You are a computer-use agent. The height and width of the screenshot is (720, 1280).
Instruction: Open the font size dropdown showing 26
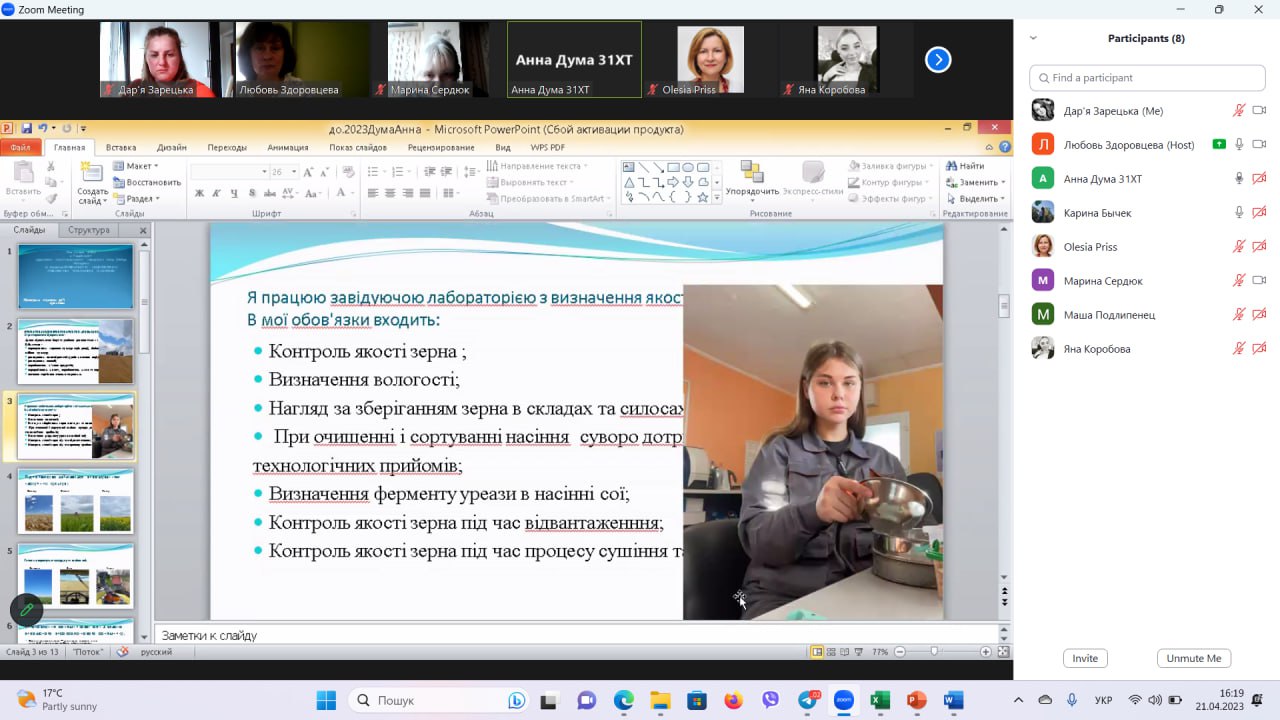point(293,172)
